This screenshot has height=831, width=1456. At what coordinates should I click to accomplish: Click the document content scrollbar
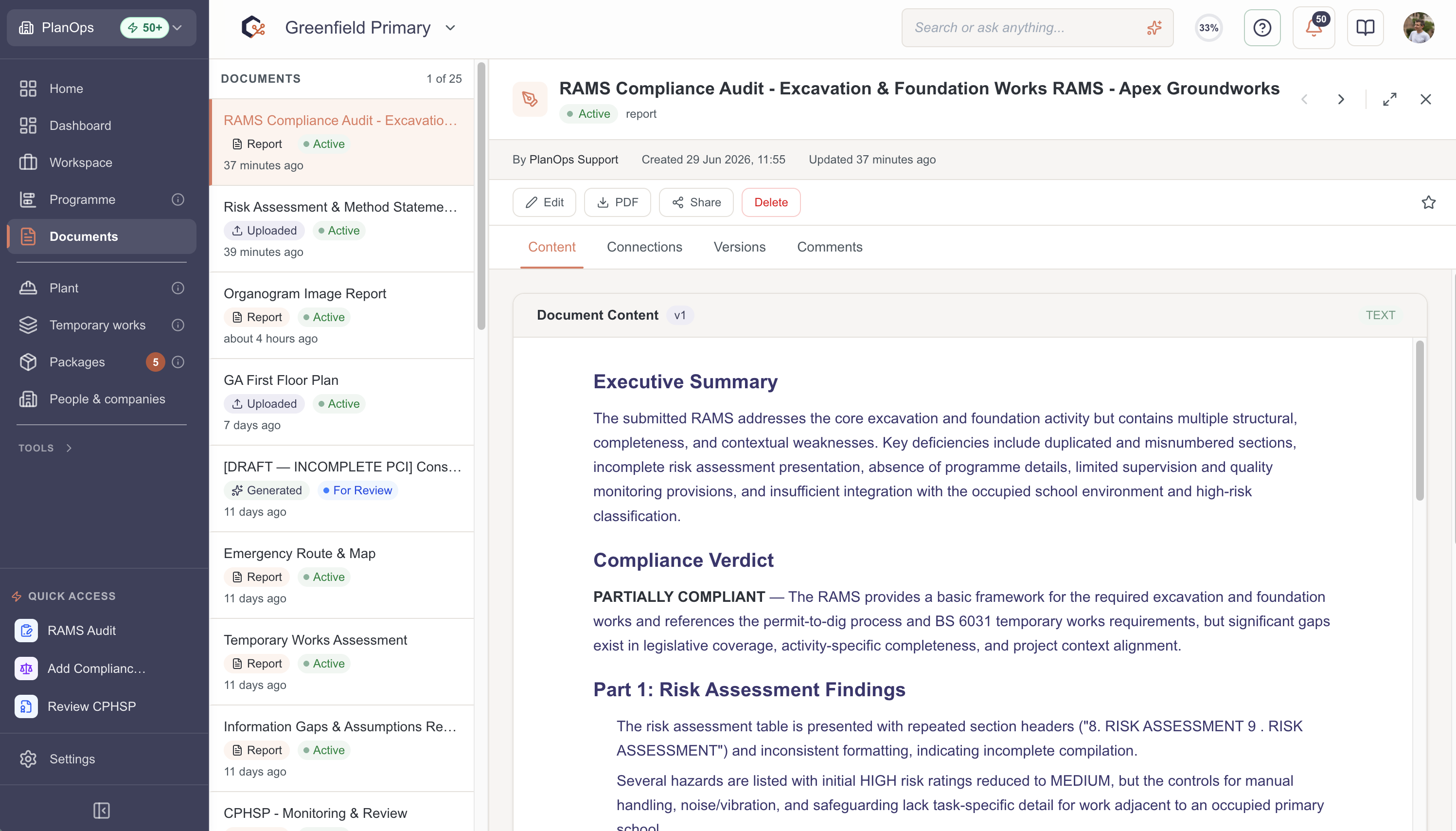(x=1420, y=421)
